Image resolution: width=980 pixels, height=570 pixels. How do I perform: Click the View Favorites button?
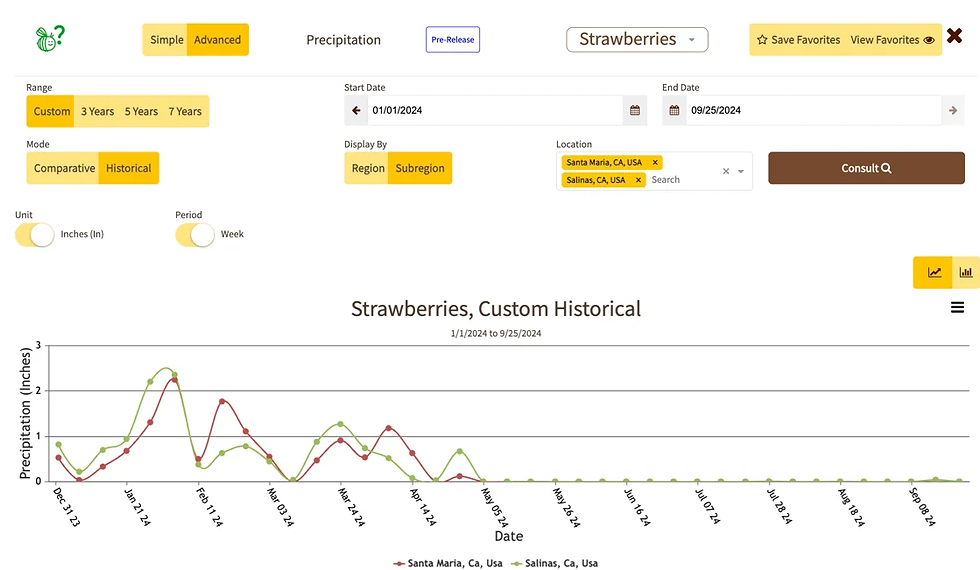coord(892,40)
